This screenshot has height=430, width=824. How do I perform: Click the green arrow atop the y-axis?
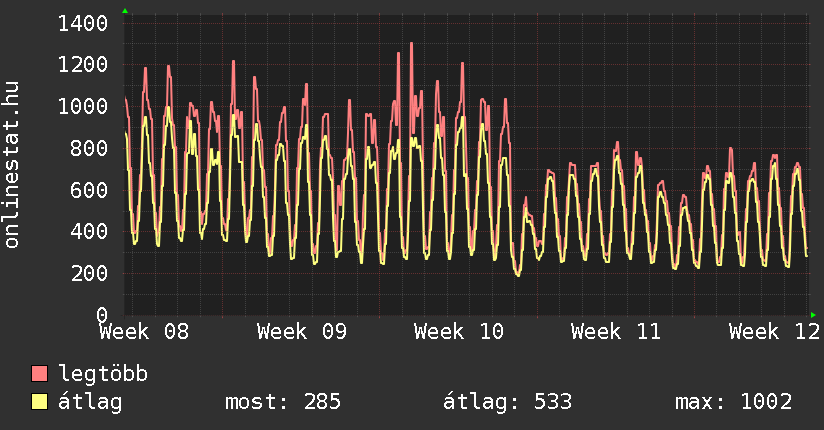[x=124, y=11]
